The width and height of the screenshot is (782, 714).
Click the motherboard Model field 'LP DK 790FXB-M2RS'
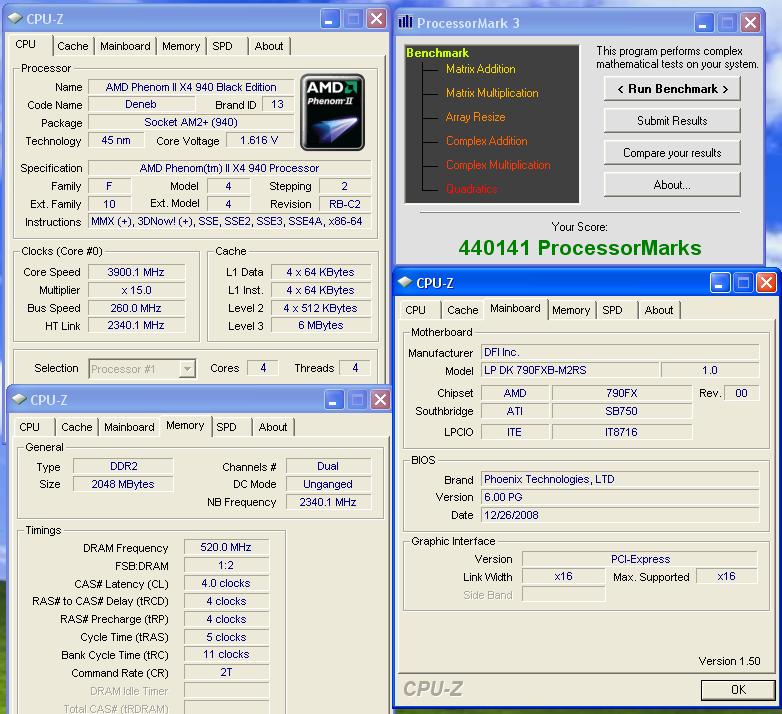coord(570,370)
